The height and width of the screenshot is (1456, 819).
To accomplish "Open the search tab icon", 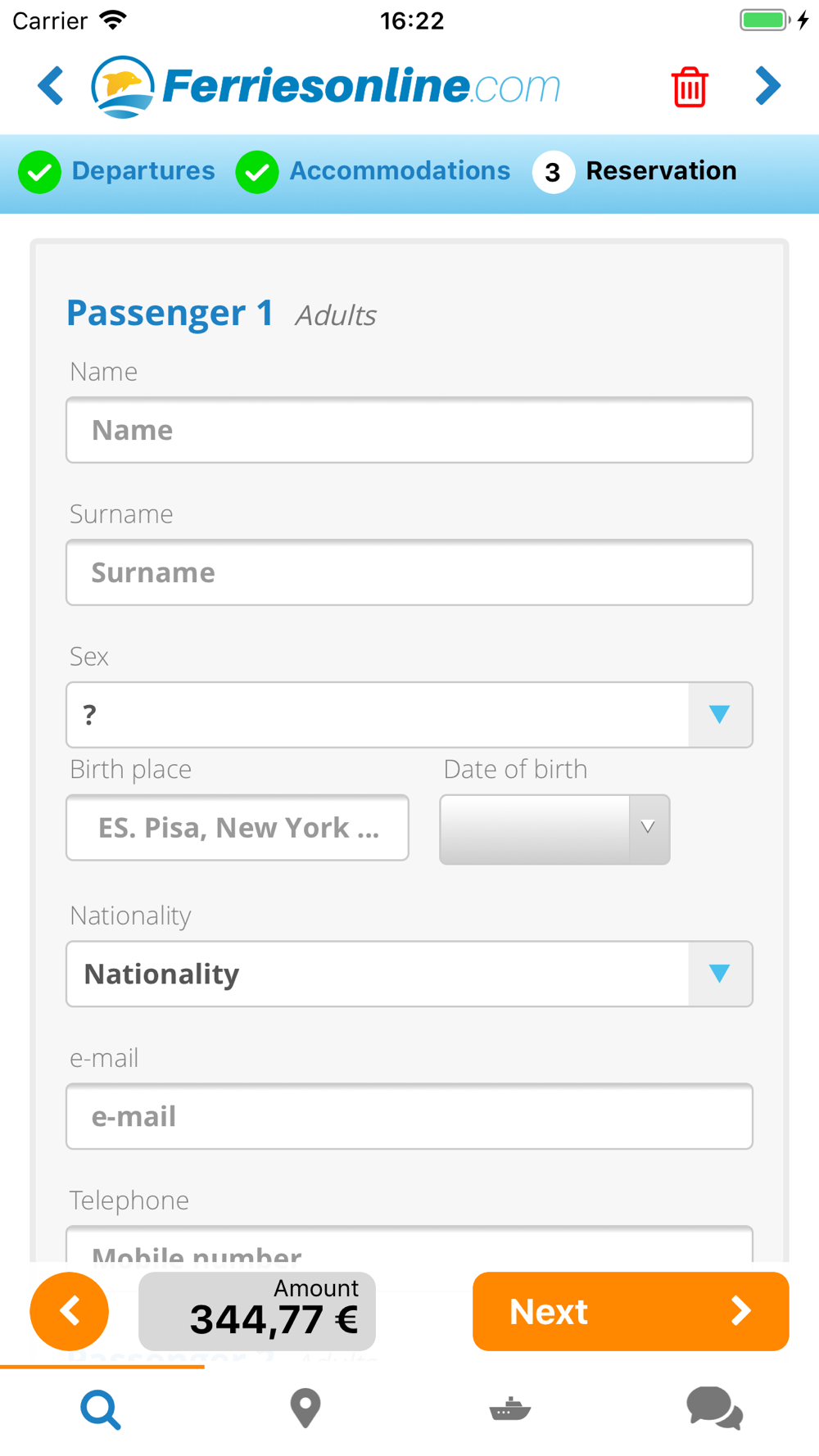I will (x=102, y=1409).
